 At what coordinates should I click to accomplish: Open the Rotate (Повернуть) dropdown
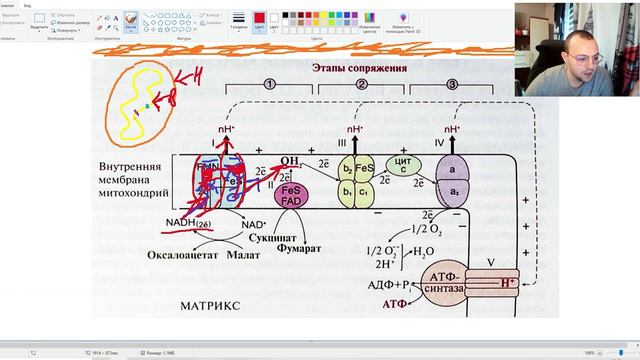tap(66, 30)
